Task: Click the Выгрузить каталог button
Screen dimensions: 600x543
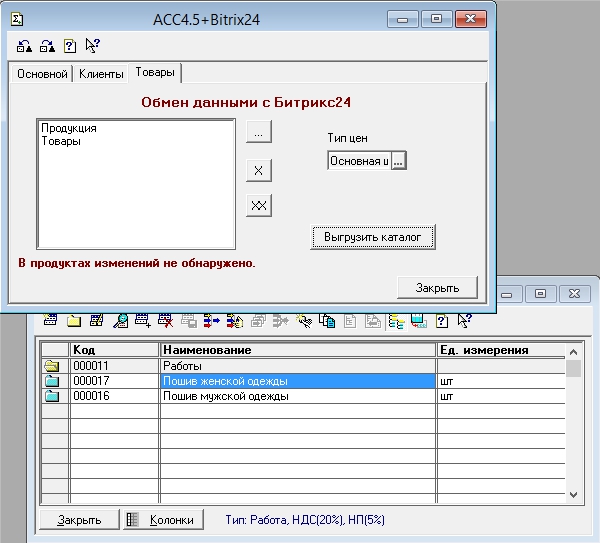Action: point(373,237)
